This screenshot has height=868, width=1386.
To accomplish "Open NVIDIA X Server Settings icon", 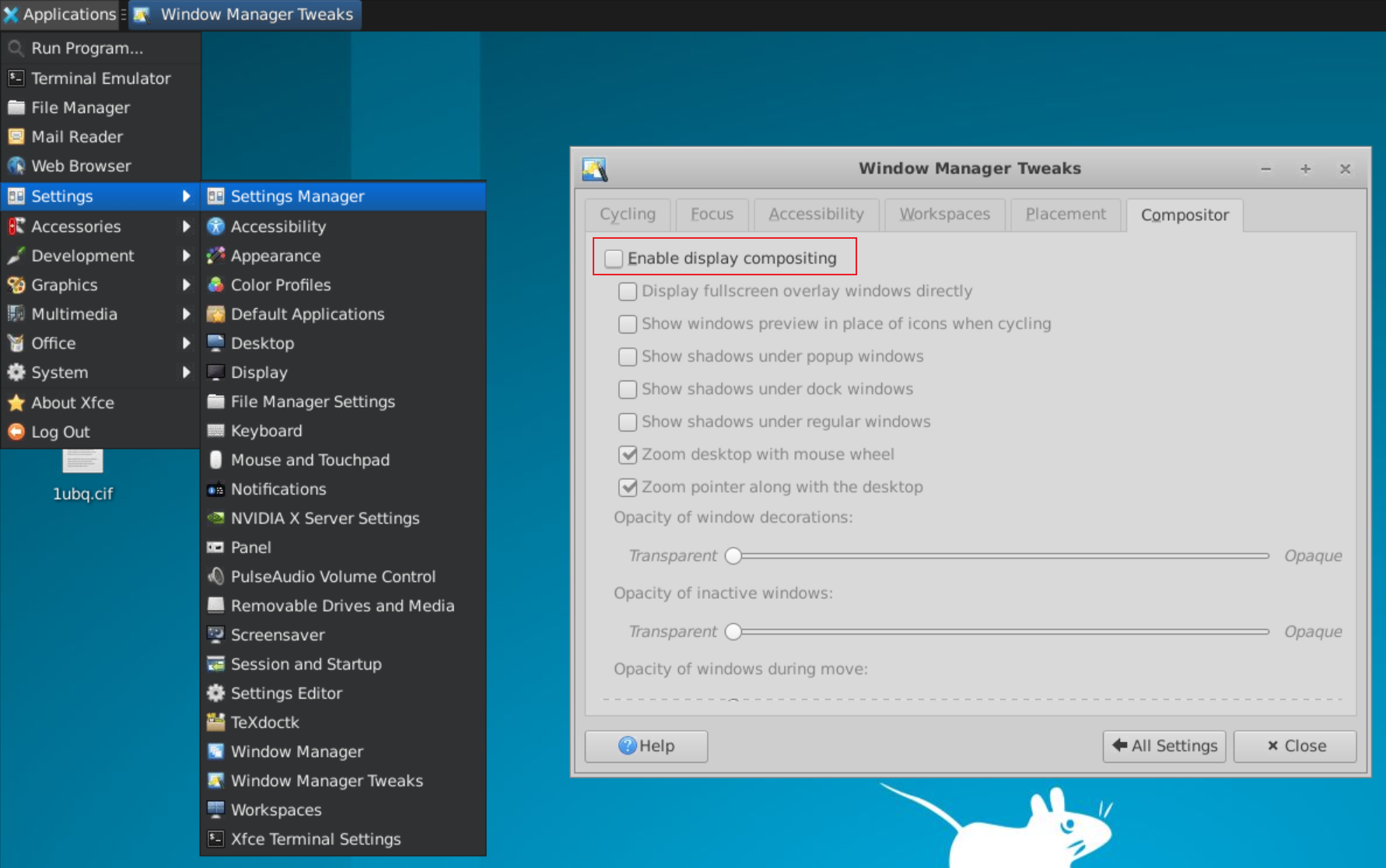I will pyautogui.click(x=215, y=518).
